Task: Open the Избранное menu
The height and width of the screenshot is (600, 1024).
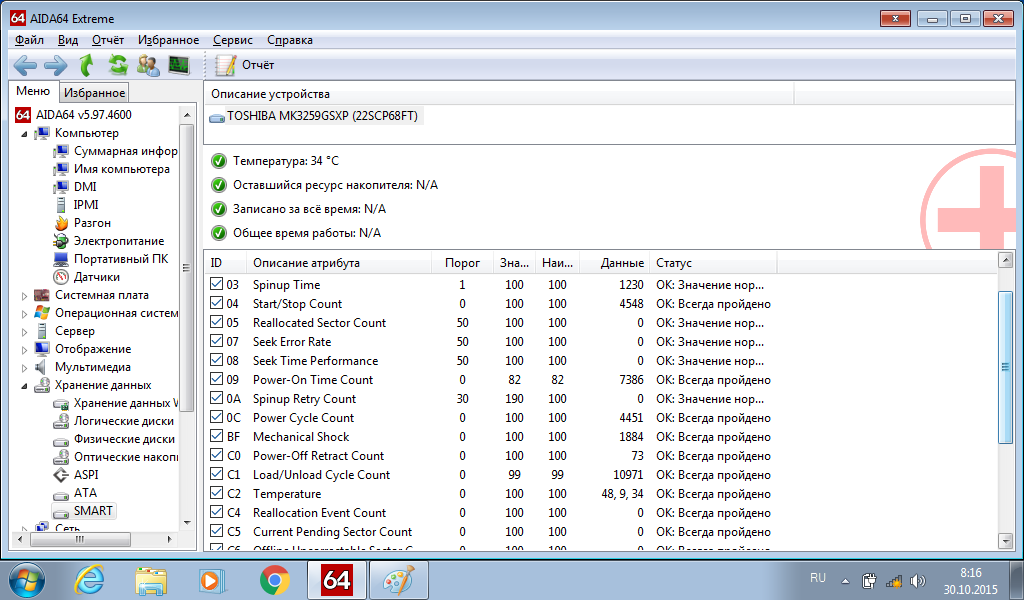Action: pos(168,40)
